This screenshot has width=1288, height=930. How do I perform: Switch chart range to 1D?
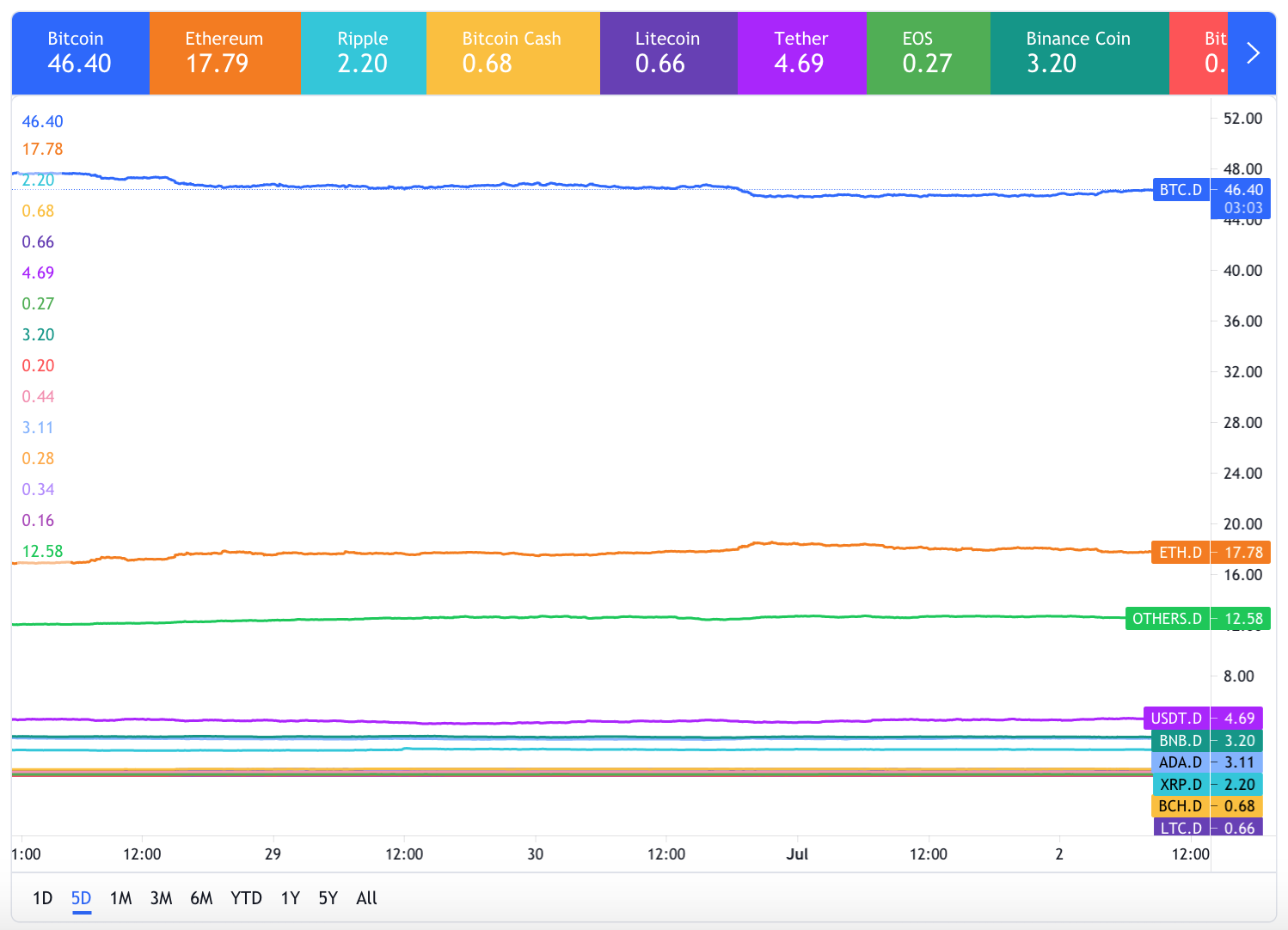click(42, 898)
